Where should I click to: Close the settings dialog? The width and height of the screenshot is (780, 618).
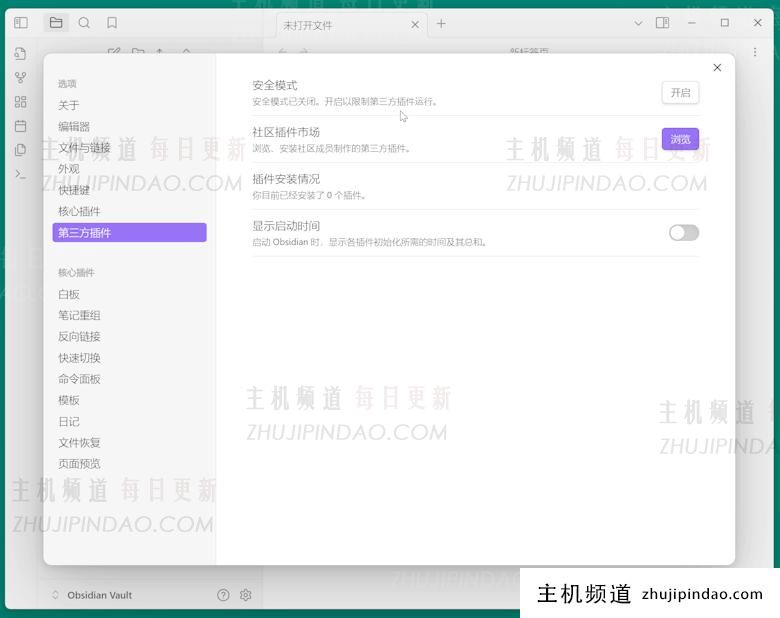click(717, 68)
